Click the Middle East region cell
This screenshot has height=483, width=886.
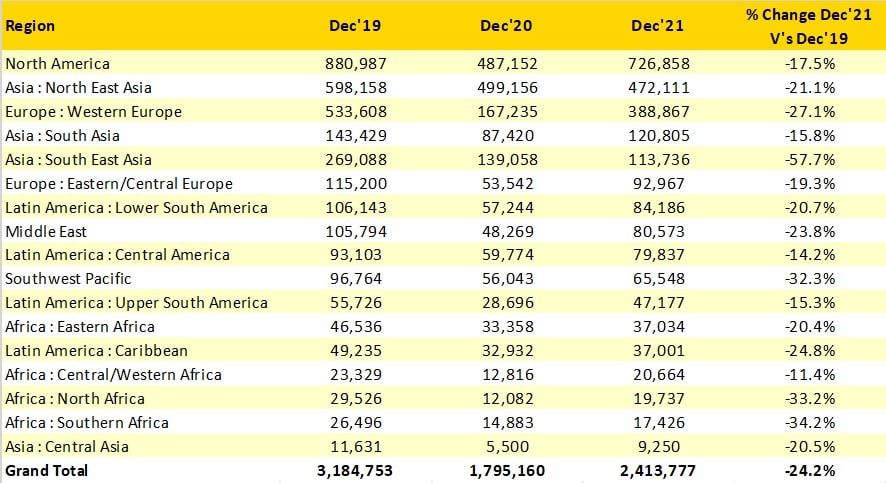[x=45, y=231]
